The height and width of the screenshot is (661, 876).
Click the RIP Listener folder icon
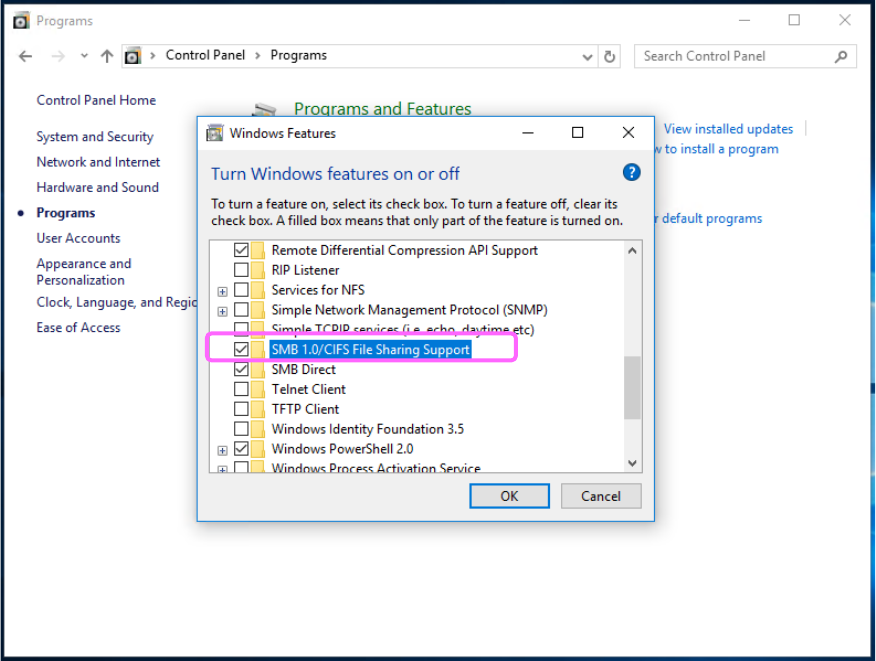tap(258, 270)
